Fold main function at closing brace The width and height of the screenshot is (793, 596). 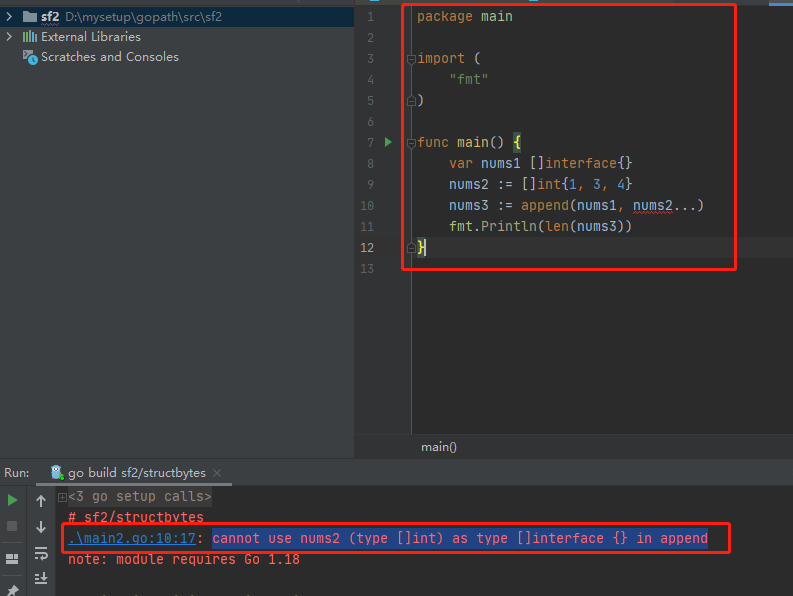[x=411, y=247]
